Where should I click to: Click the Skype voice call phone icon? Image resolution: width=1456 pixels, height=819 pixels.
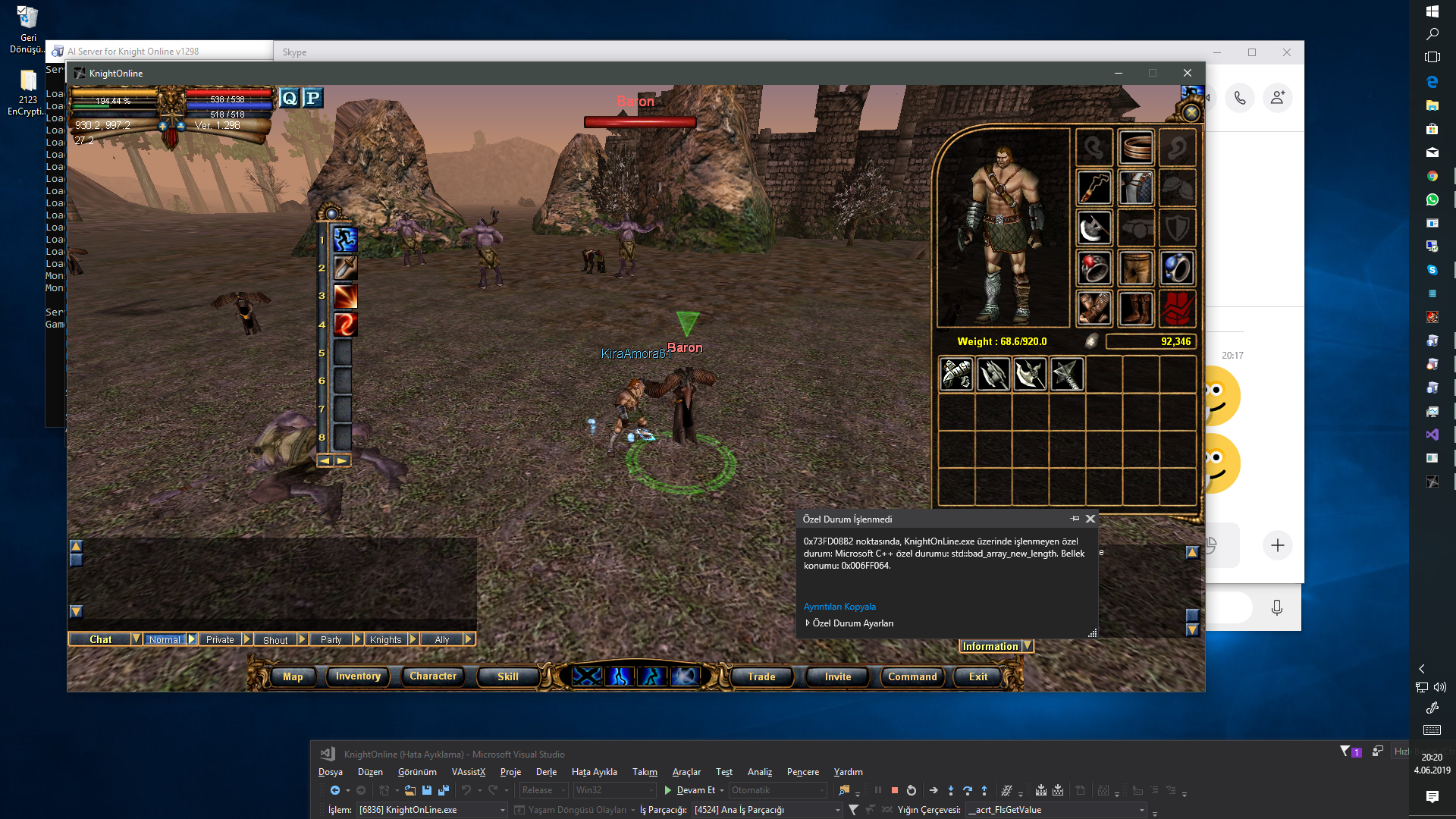pyautogui.click(x=1239, y=98)
